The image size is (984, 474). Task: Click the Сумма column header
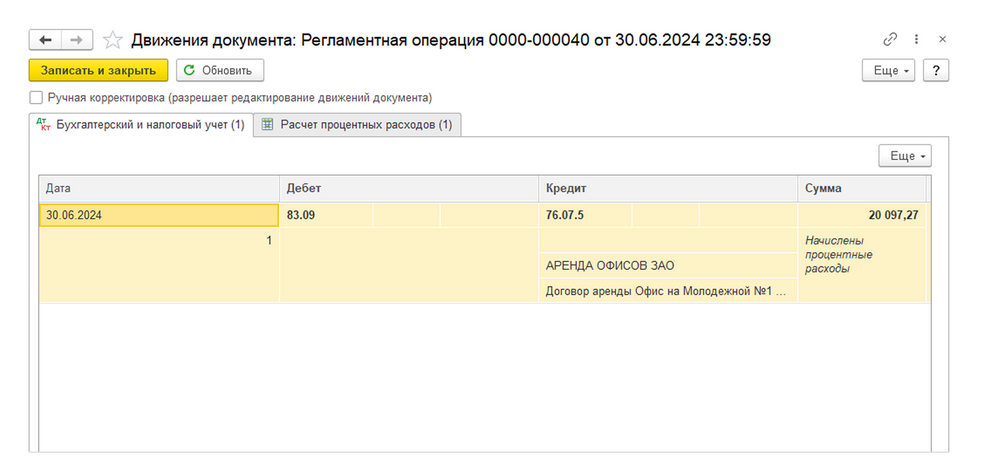click(861, 188)
